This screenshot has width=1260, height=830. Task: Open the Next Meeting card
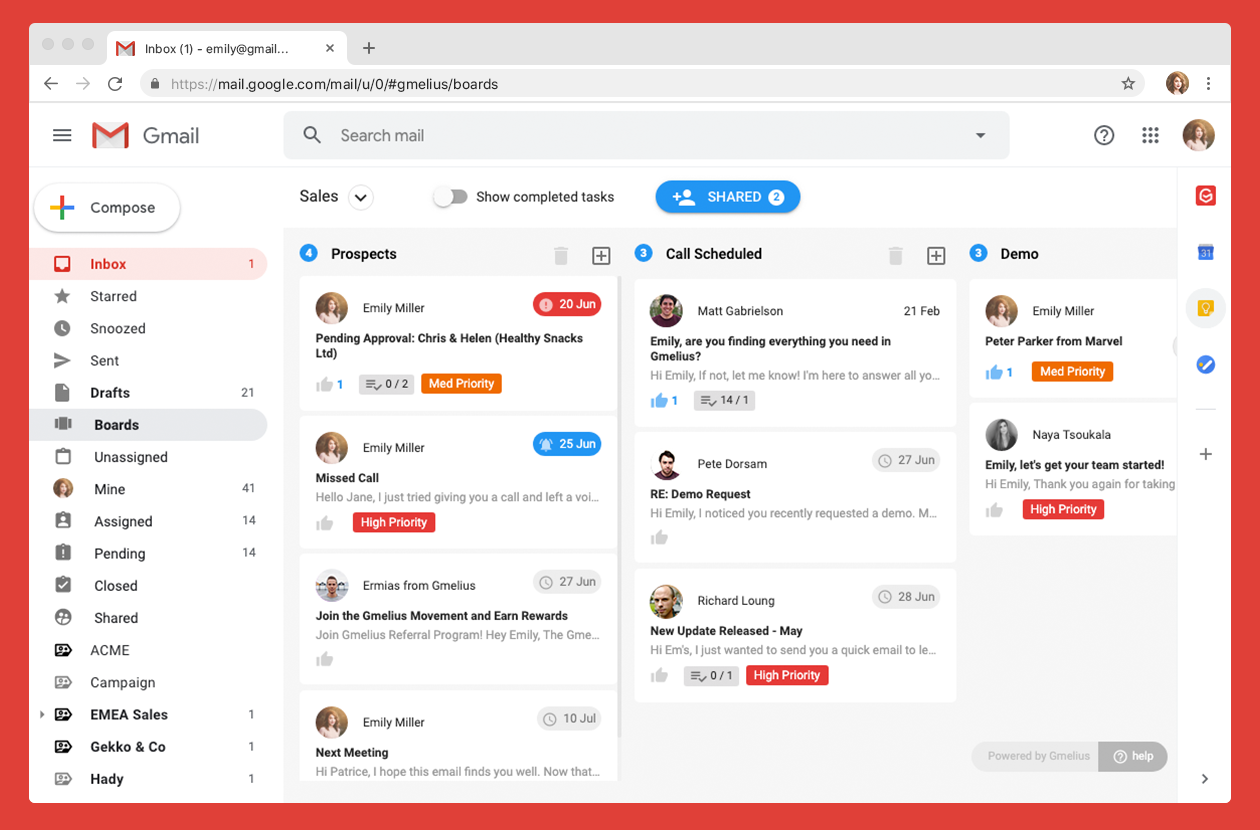coord(459,736)
